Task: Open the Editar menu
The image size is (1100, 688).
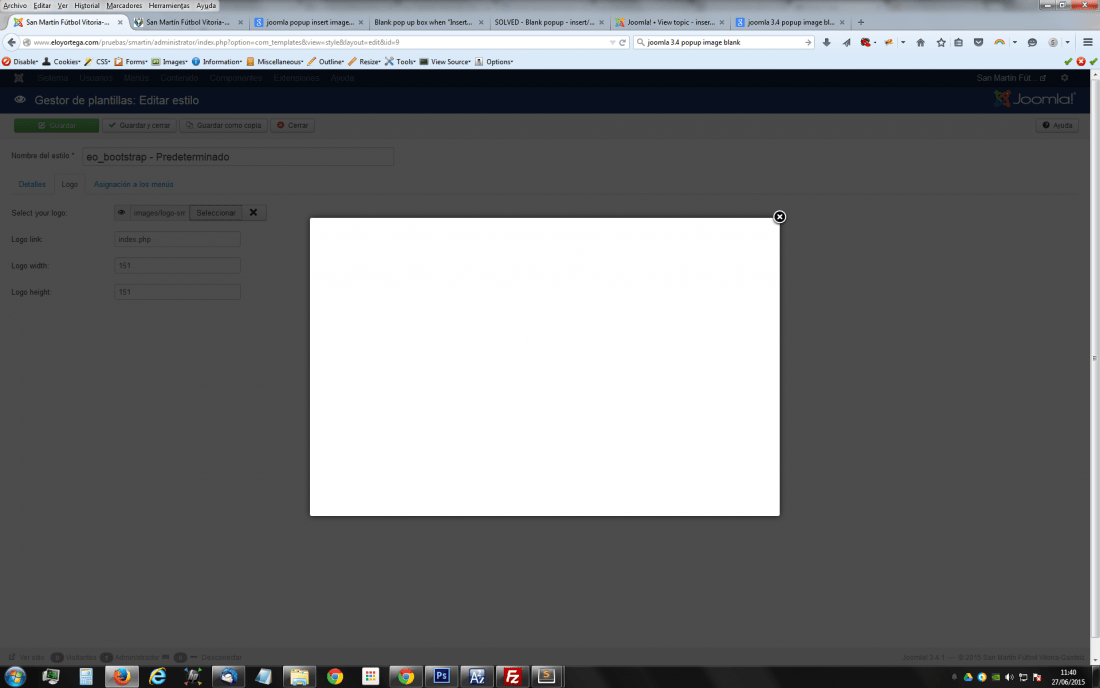Action: click(42, 6)
